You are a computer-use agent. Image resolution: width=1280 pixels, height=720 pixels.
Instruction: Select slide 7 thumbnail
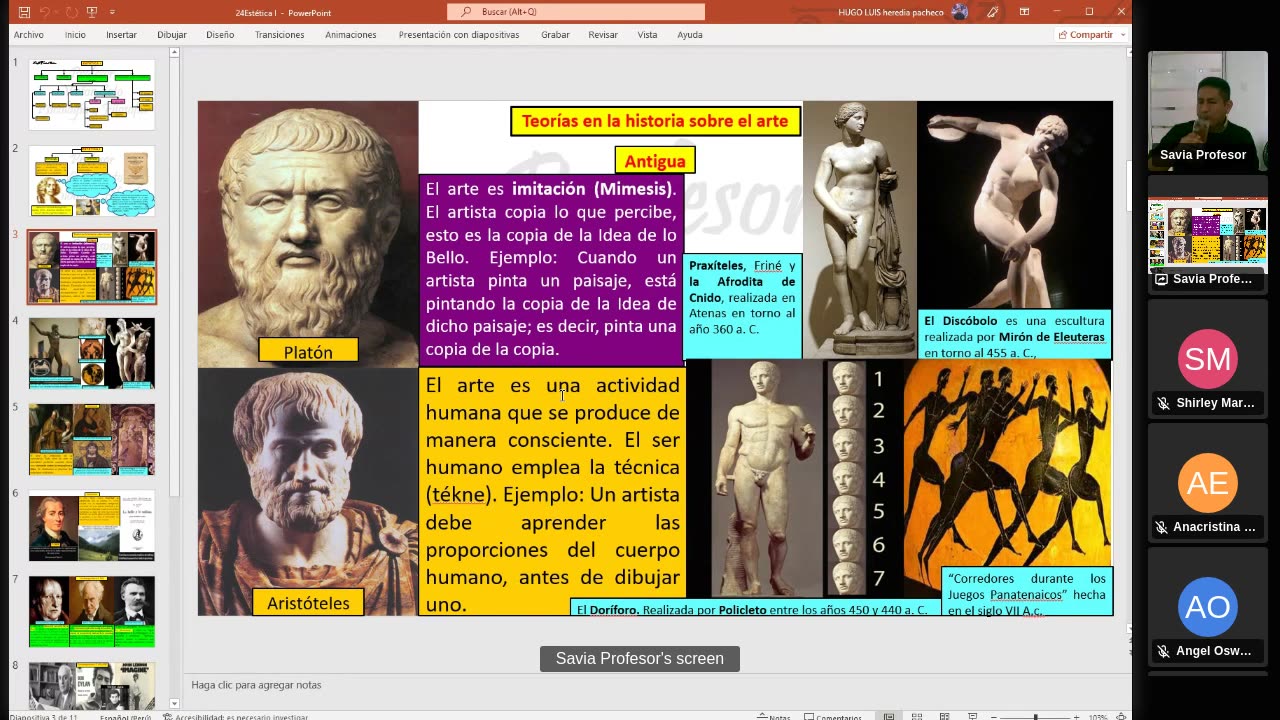(x=92, y=611)
